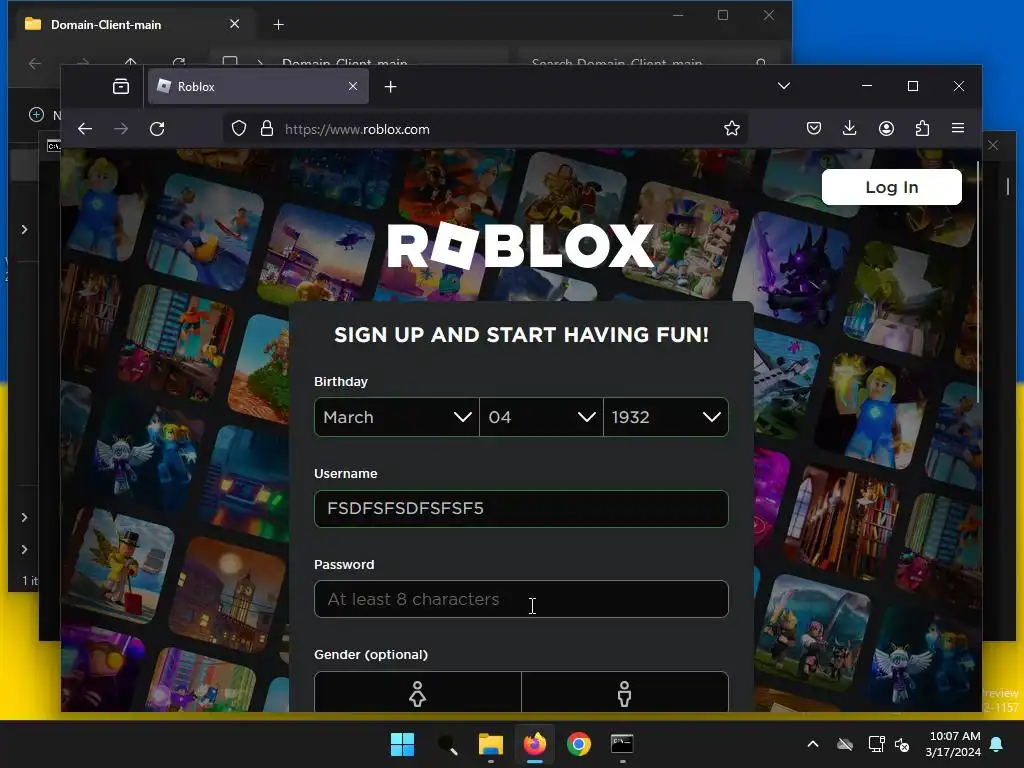1024x768 pixels.
Task: Open the birthday day dropdown 04
Action: pos(541,417)
